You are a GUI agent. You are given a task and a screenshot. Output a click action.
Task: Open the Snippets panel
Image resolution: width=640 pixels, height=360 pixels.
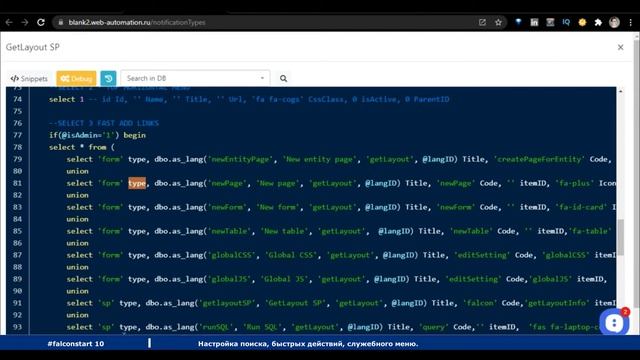29,78
